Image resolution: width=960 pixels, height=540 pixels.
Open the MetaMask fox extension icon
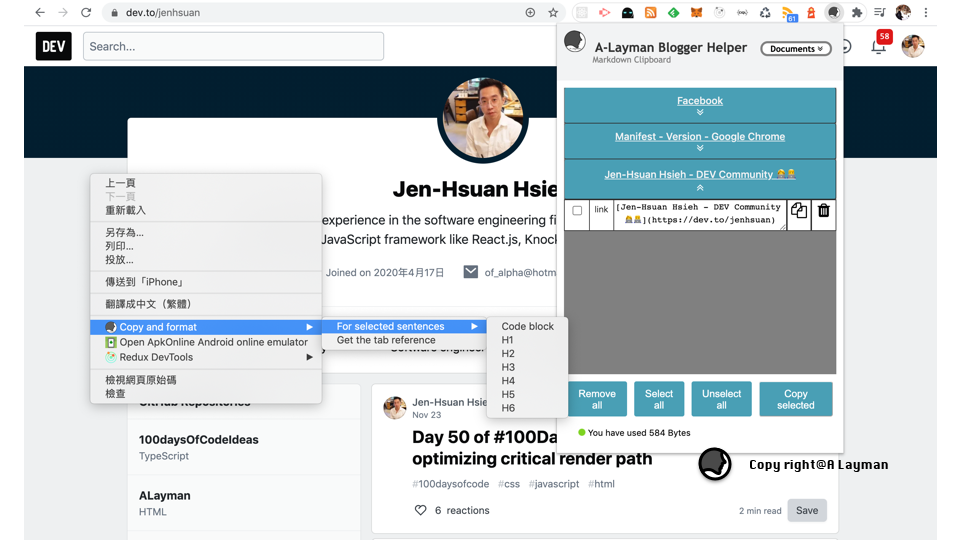pyautogui.click(x=696, y=12)
